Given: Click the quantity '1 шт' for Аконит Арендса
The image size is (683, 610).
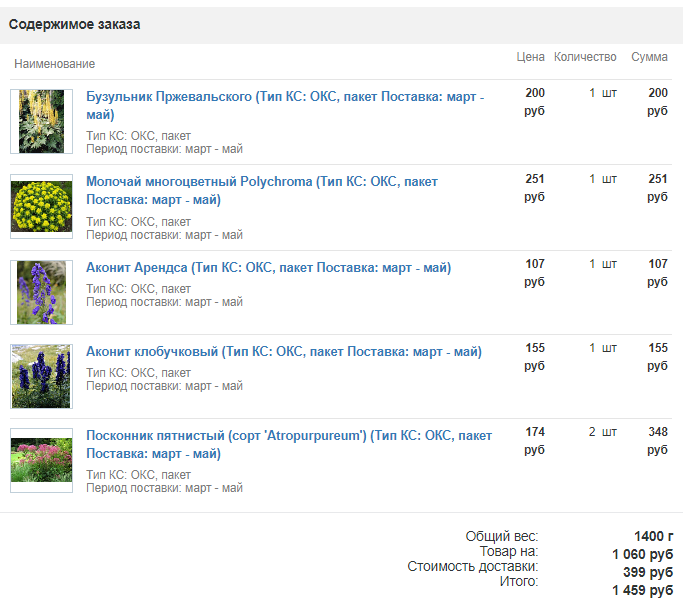Looking at the screenshot, I should (603, 264).
